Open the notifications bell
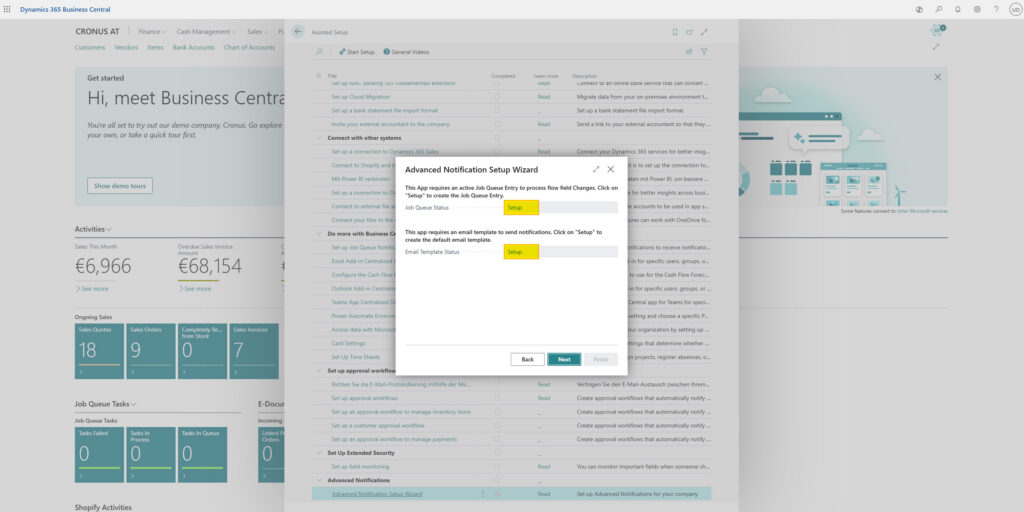The image size is (1024, 512). 957,9
